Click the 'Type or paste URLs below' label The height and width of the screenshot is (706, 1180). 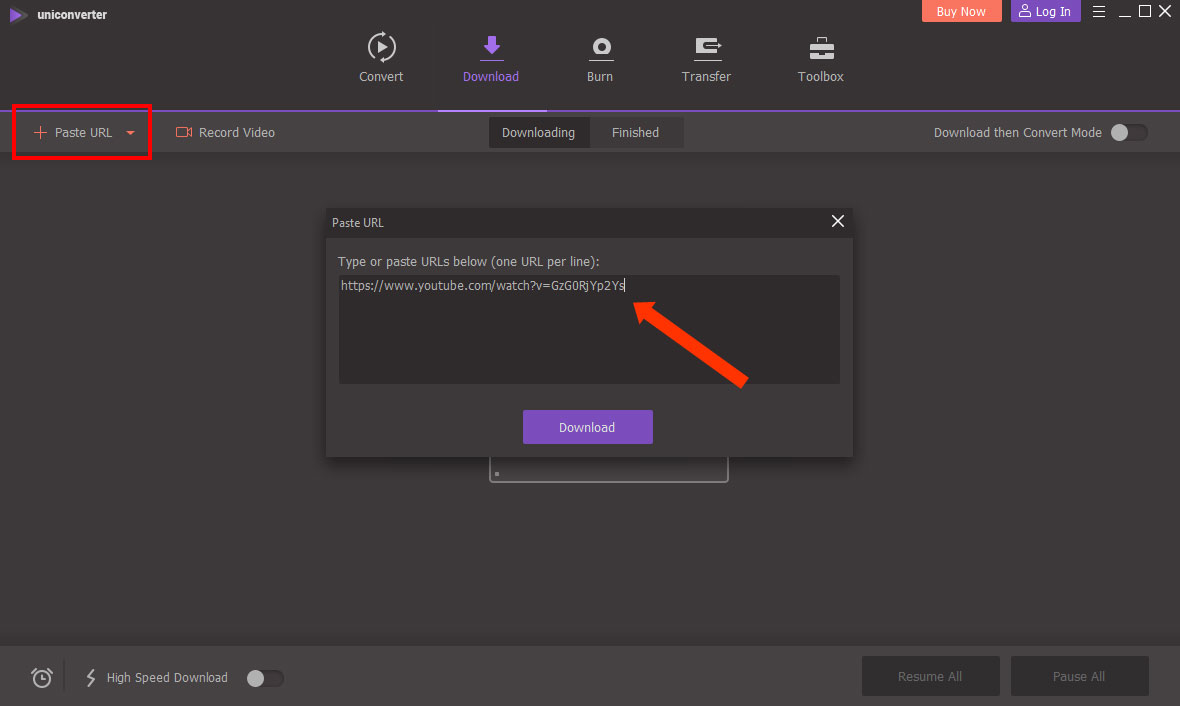click(468, 262)
